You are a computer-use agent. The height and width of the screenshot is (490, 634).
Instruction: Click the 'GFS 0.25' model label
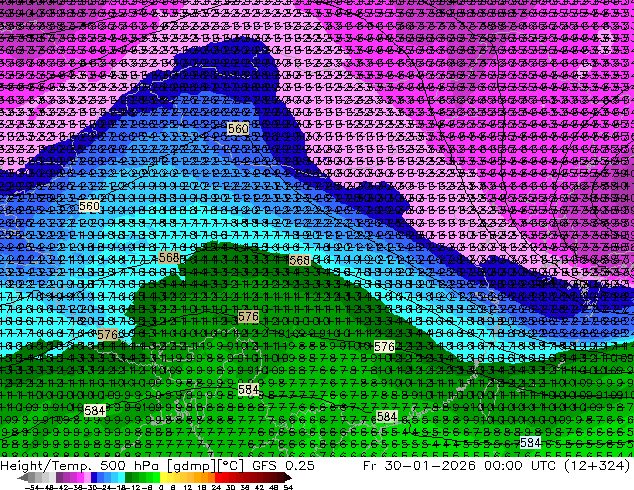[283, 466]
